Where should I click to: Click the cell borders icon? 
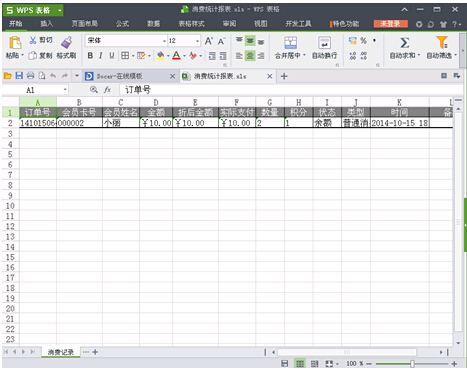[x=125, y=55]
